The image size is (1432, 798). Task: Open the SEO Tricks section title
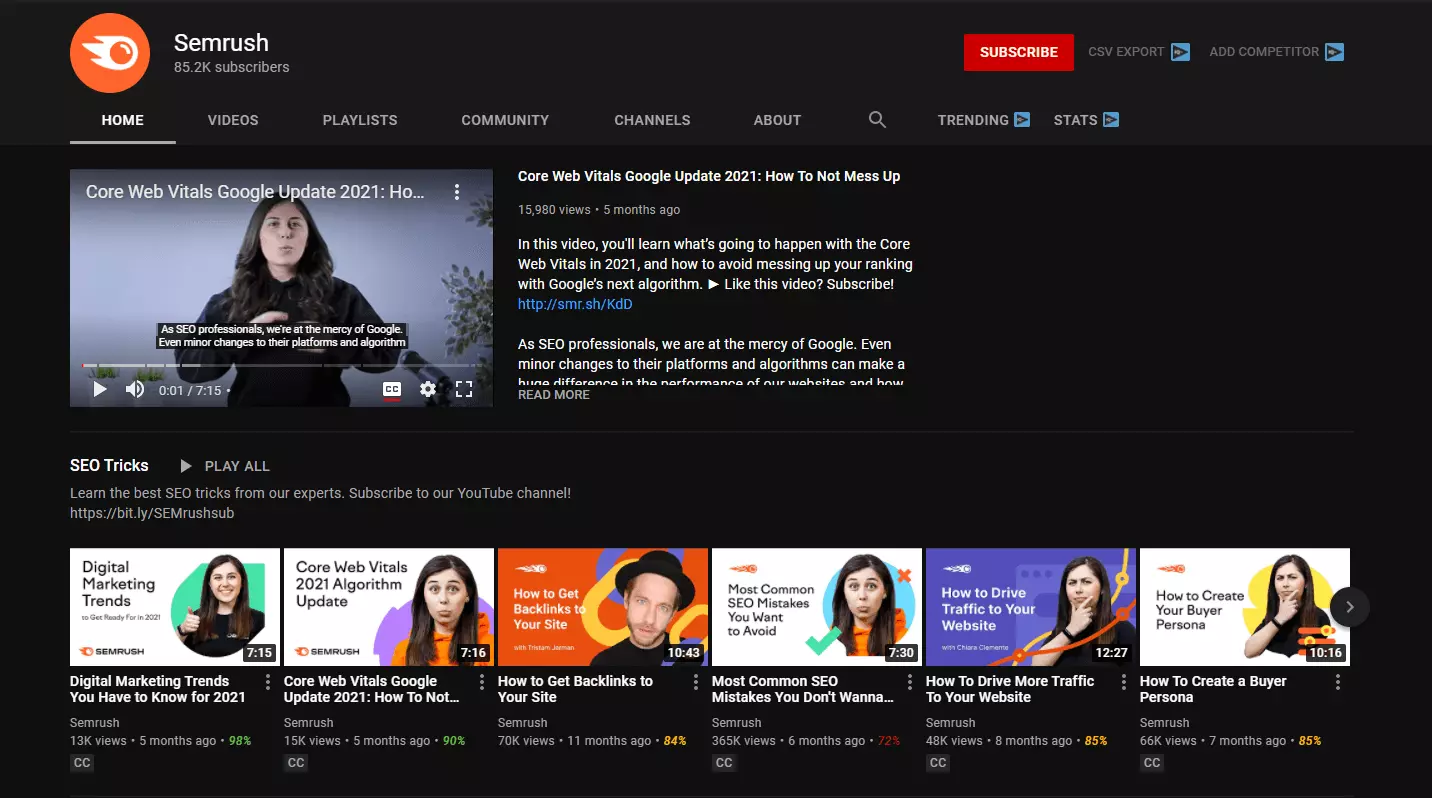coord(109,465)
